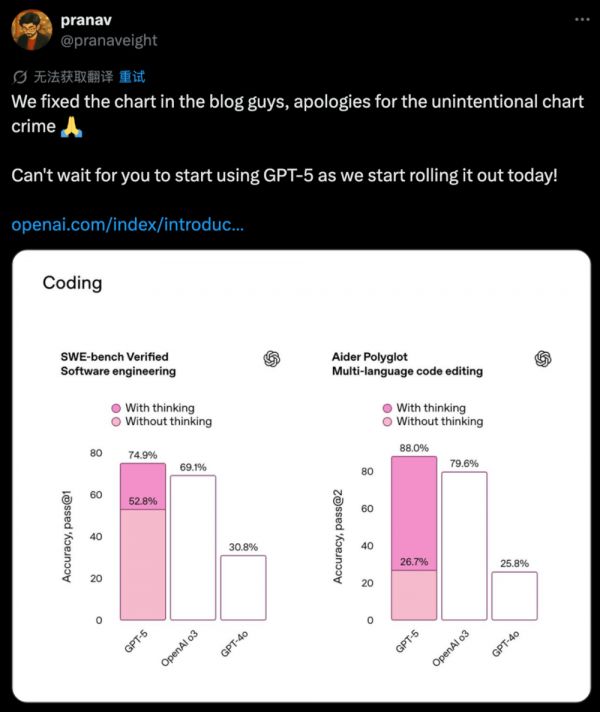Click Aider Polyglot 'With thinking' legend swatch
The width and height of the screenshot is (600, 712).
pyautogui.click(x=387, y=408)
